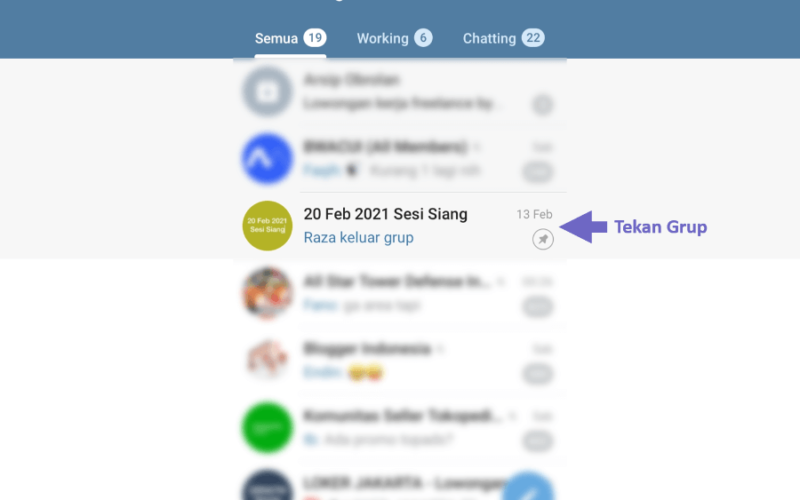
Task: Click the 13 Feb date label
Action: pos(534,214)
